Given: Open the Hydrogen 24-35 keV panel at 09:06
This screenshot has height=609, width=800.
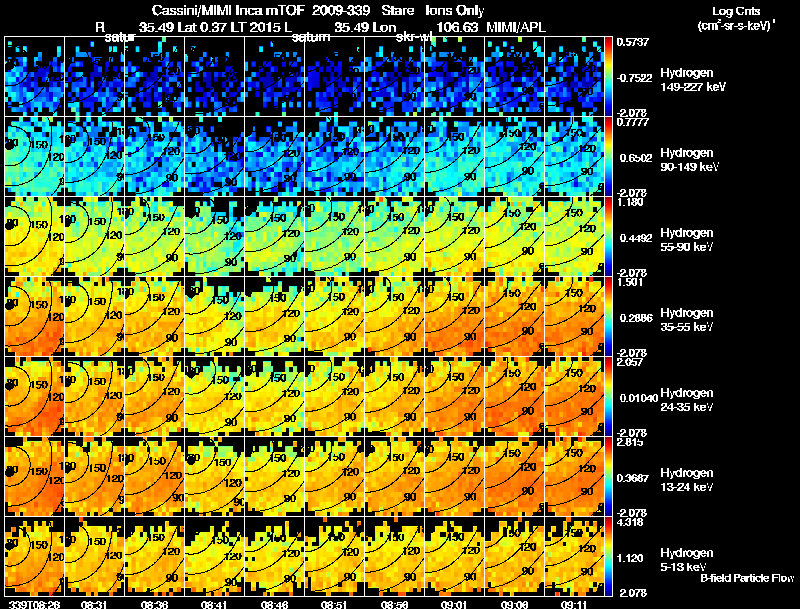Looking at the screenshot, I should [x=515, y=396].
